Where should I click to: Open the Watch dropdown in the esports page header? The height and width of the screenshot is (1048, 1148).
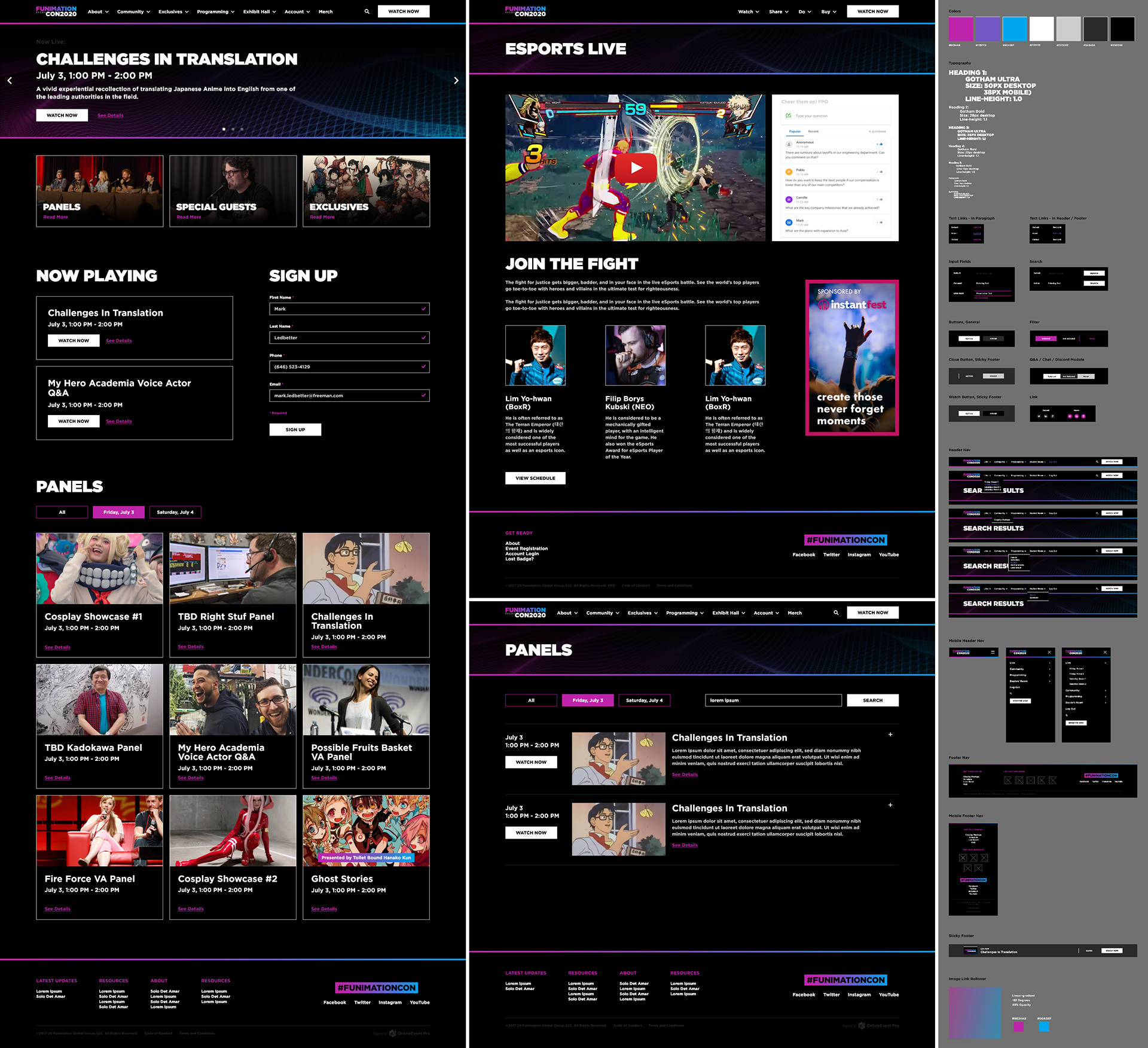point(748,11)
